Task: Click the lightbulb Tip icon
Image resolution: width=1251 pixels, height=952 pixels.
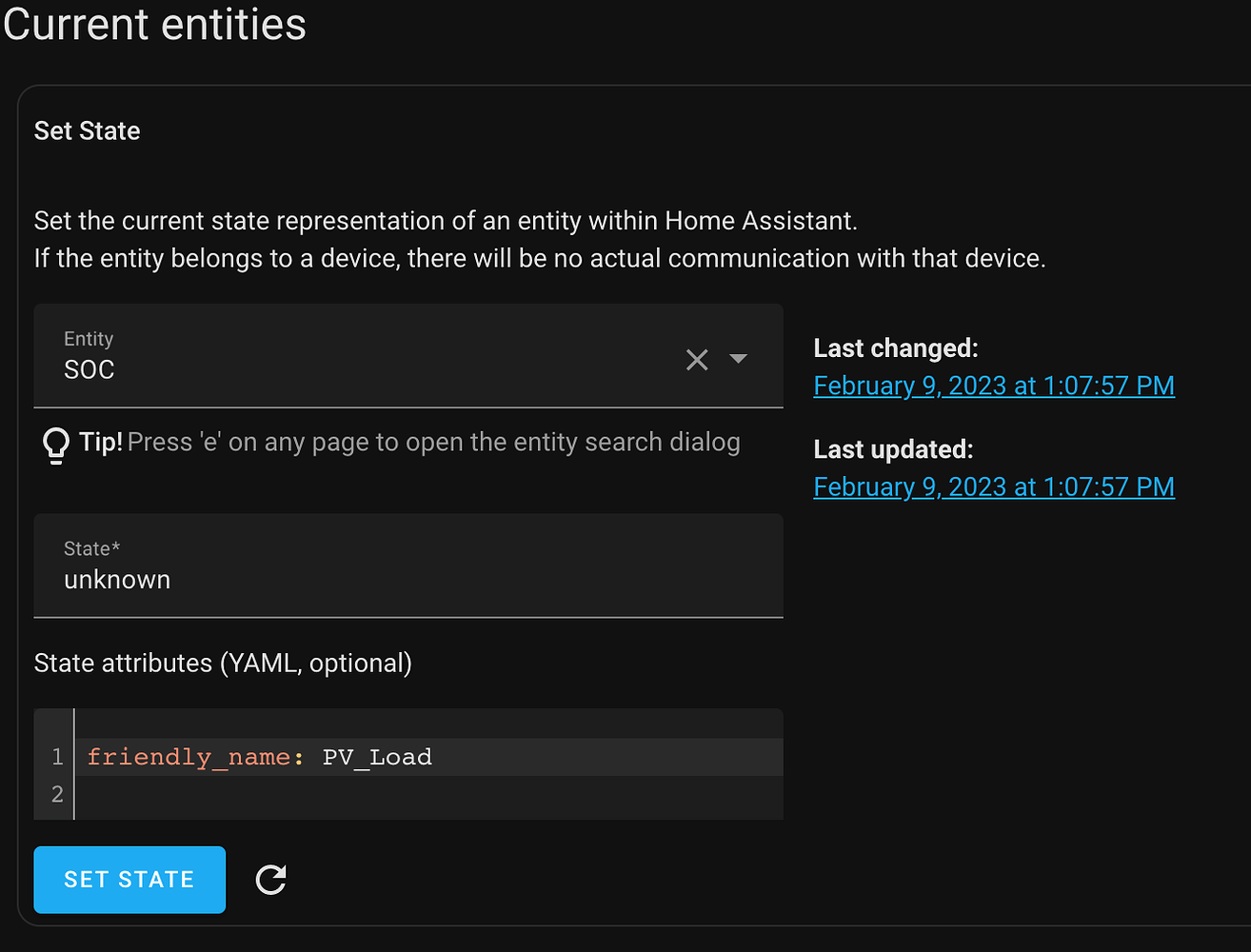Action: pyautogui.click(x=55, y=442)
